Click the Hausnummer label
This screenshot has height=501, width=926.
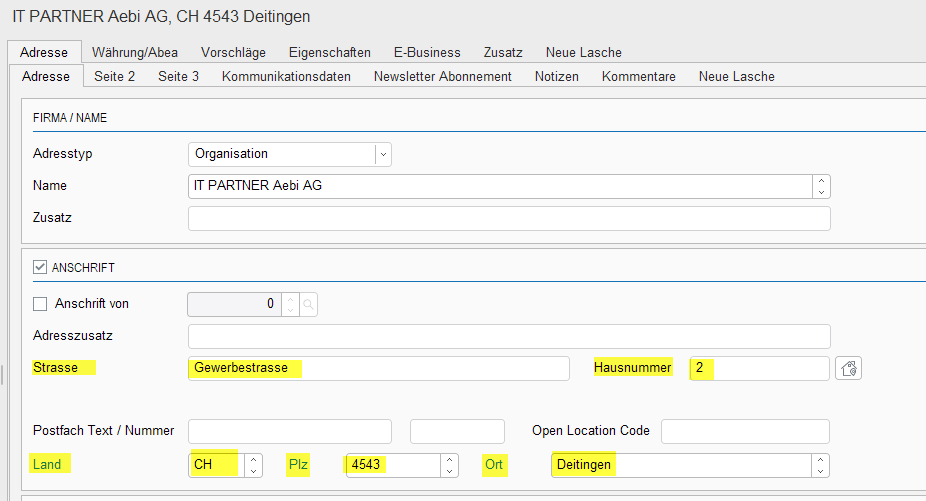tap(632, 367)
